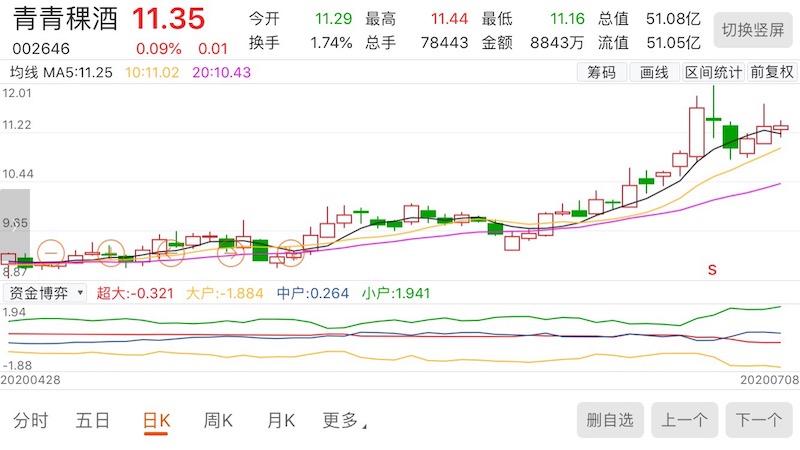800x450 pixels.
Task: Click the chart circle icon beside the right arrow circle
Action: [290, 253]
